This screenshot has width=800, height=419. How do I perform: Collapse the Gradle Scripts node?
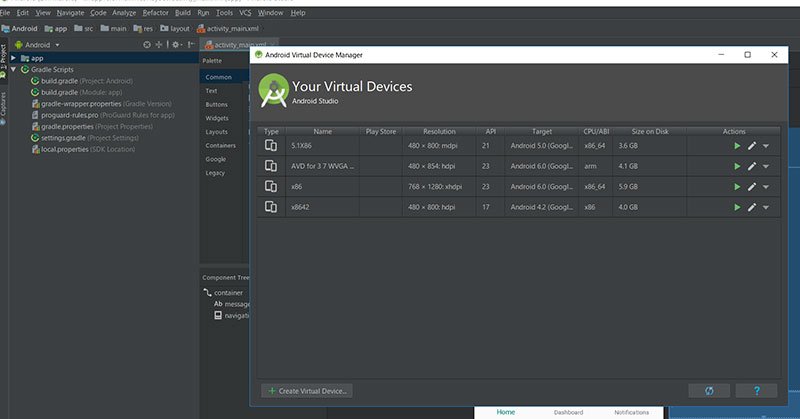13,69
